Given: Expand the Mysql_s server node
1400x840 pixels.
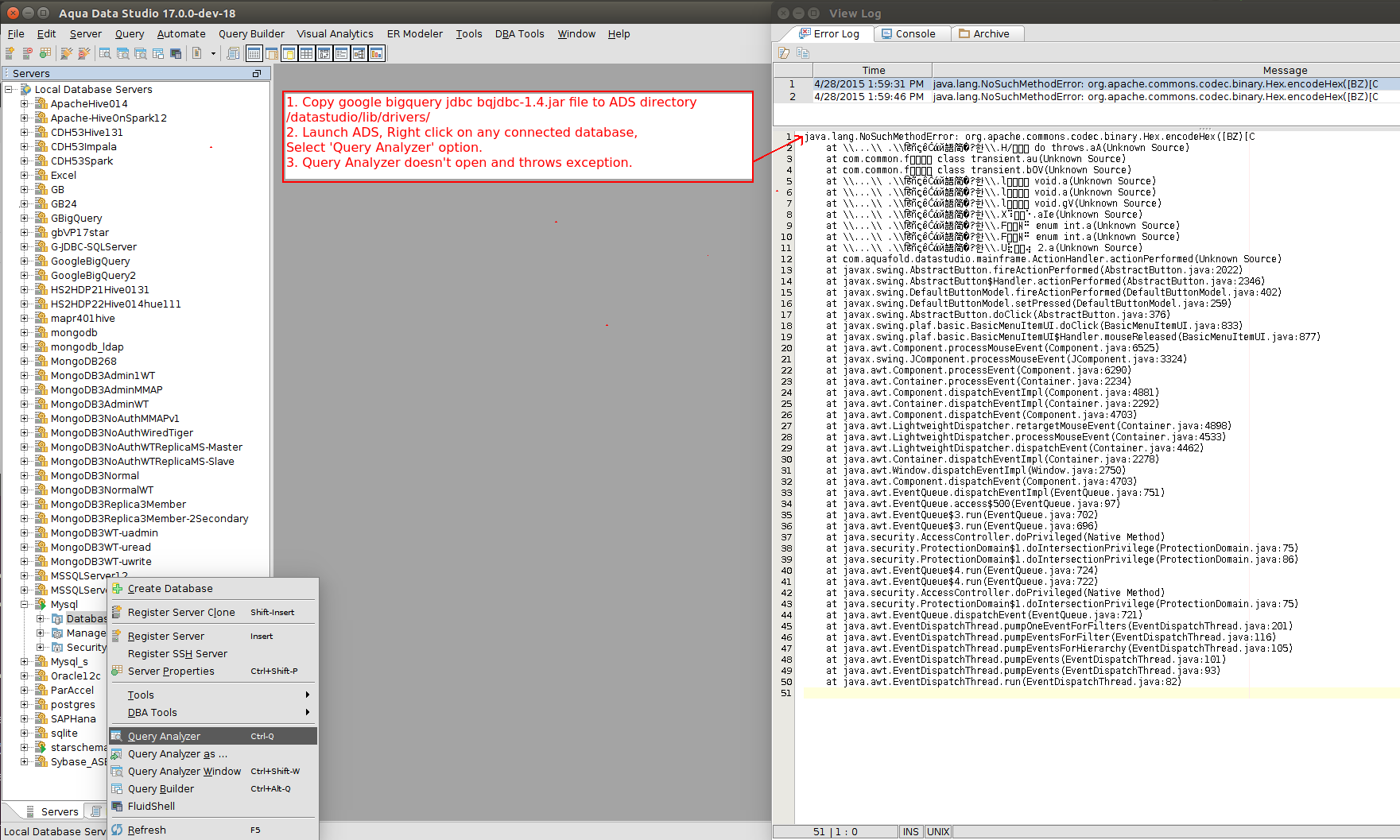Looking at the screenshot, I should click(25, 661).
